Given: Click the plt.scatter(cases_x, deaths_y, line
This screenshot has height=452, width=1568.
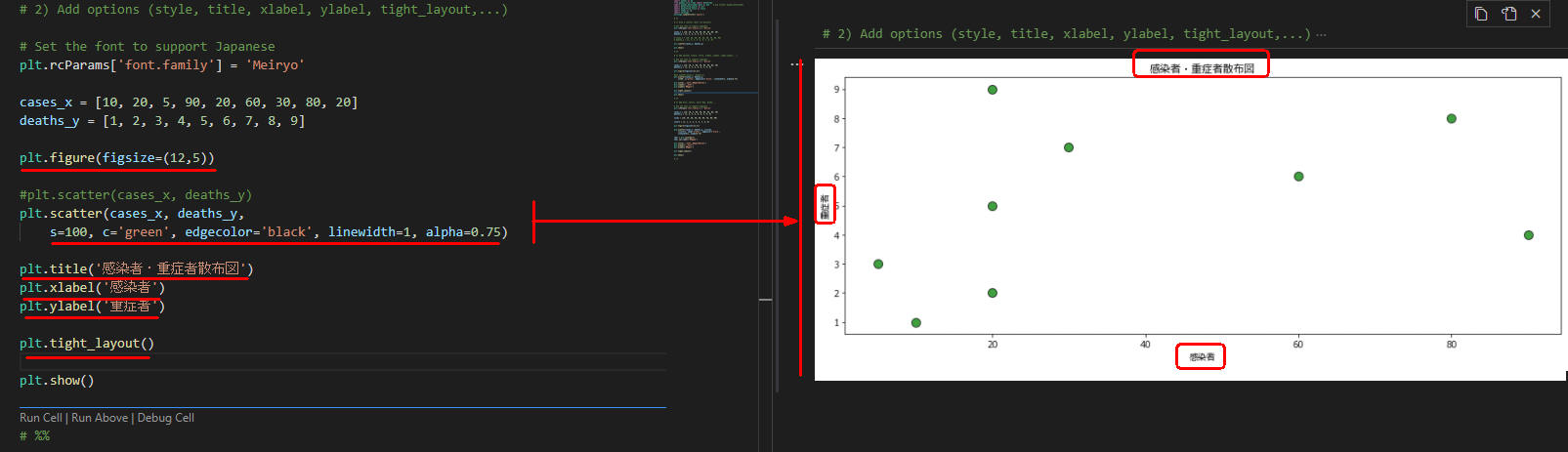Looking at the screenshot, I should [132, 214].
